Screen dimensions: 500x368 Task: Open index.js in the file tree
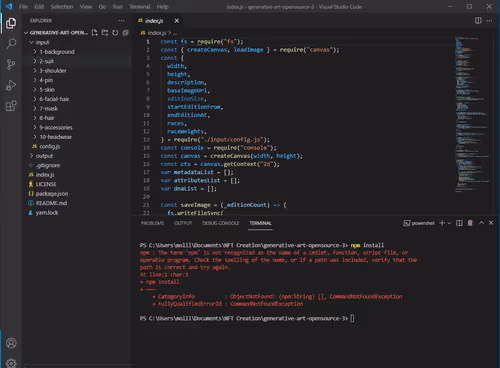tap(45, 175)
